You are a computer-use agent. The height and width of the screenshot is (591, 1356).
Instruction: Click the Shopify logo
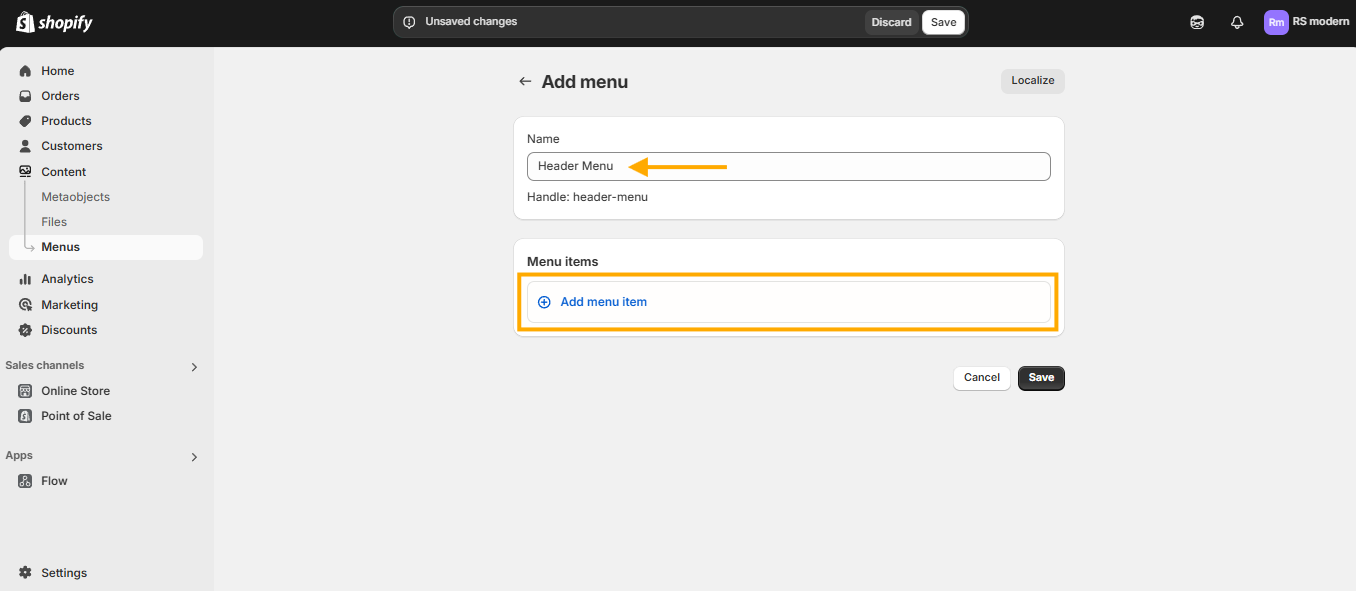55,22
